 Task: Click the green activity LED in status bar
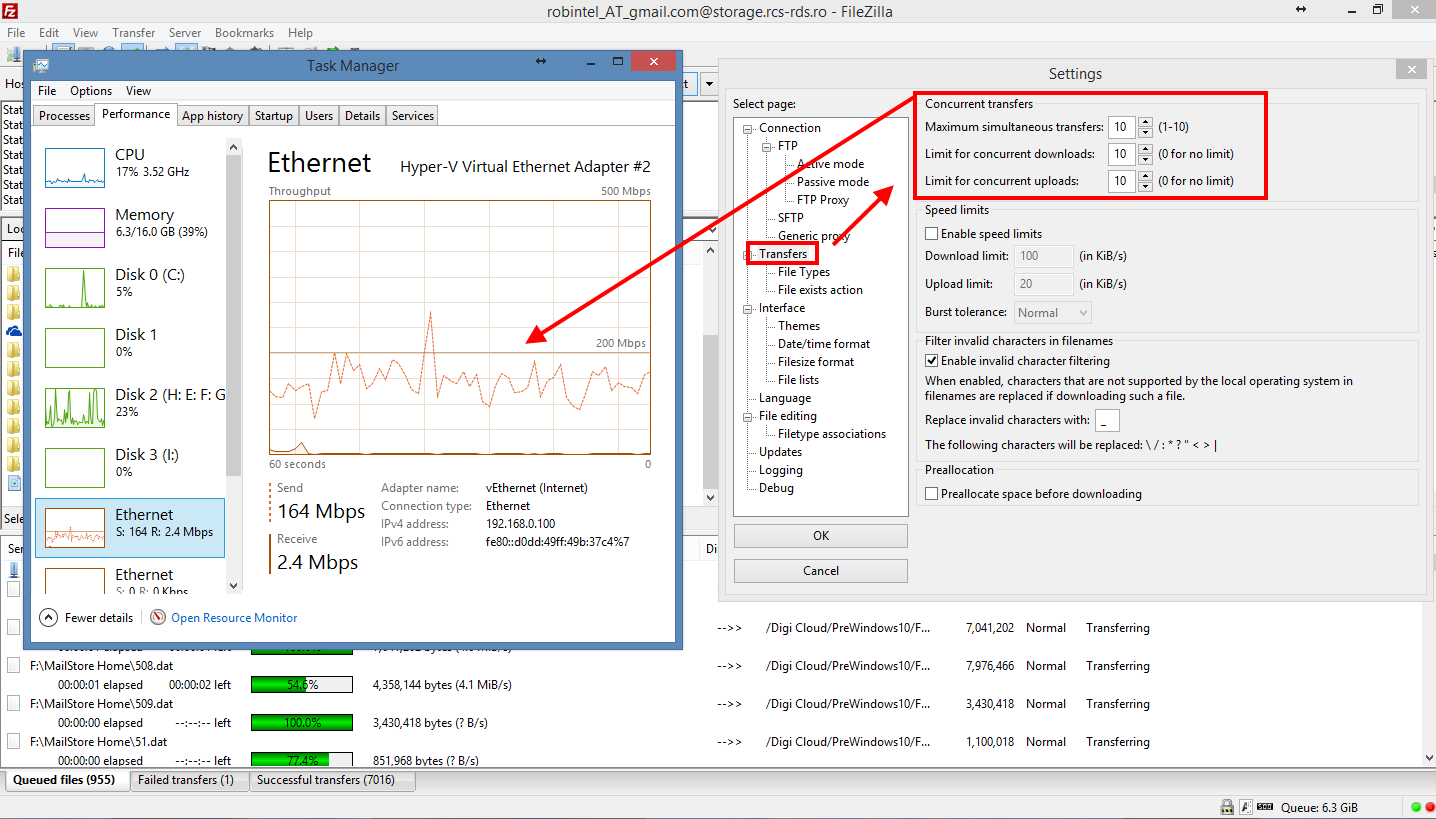pos(1416,807)
